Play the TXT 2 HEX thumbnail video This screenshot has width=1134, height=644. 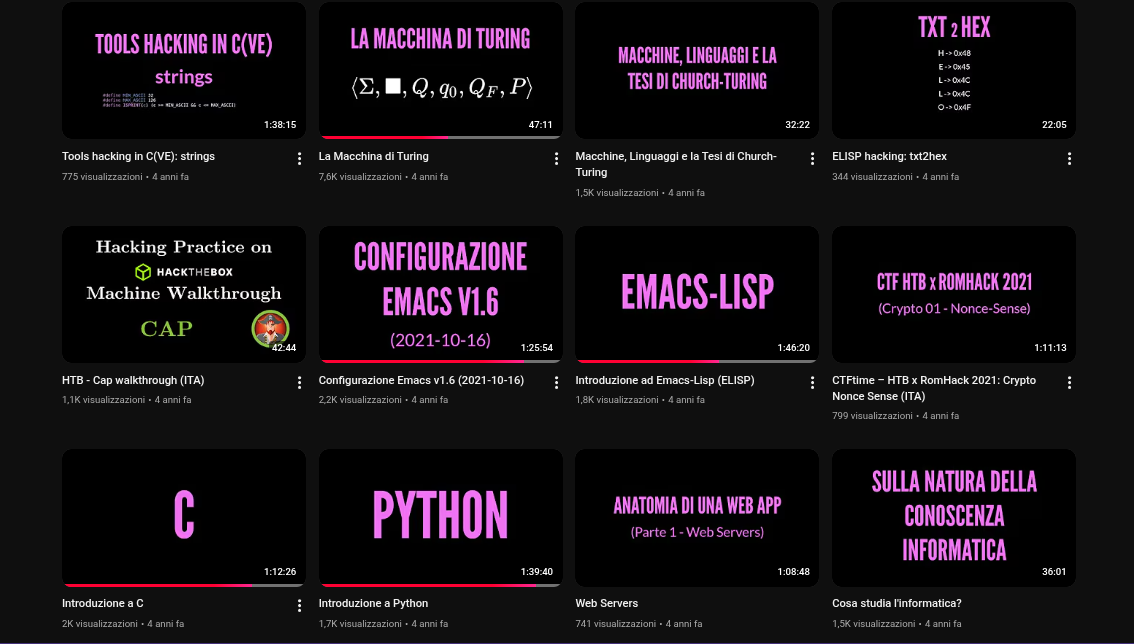click(953, 70)
